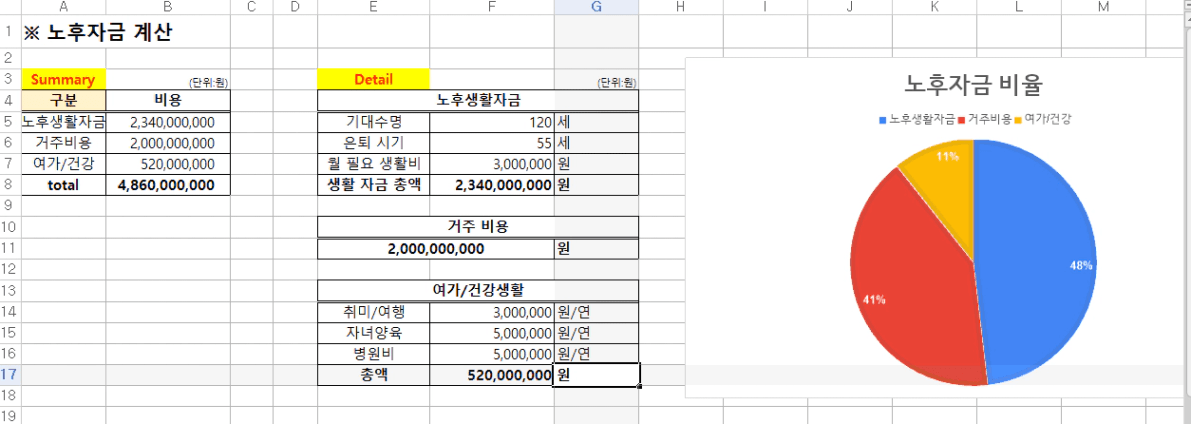
Task: Click the 거주비용 red legend swatch
Action: (x=962, y=119)
